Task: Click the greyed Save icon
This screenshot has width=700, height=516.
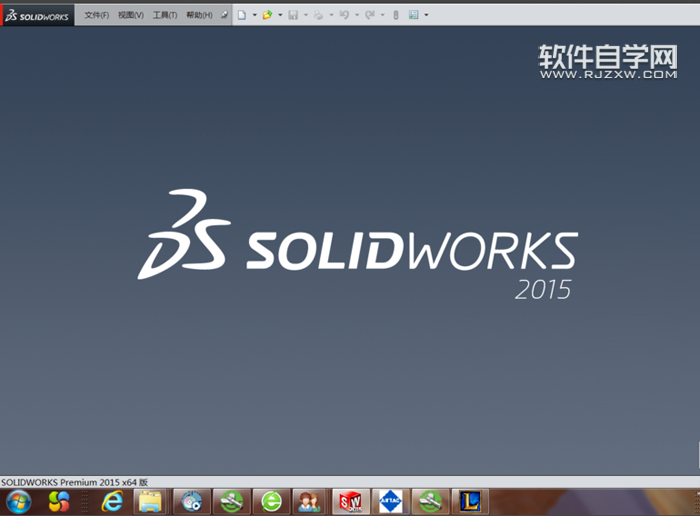Action: (x=293, y=15)
